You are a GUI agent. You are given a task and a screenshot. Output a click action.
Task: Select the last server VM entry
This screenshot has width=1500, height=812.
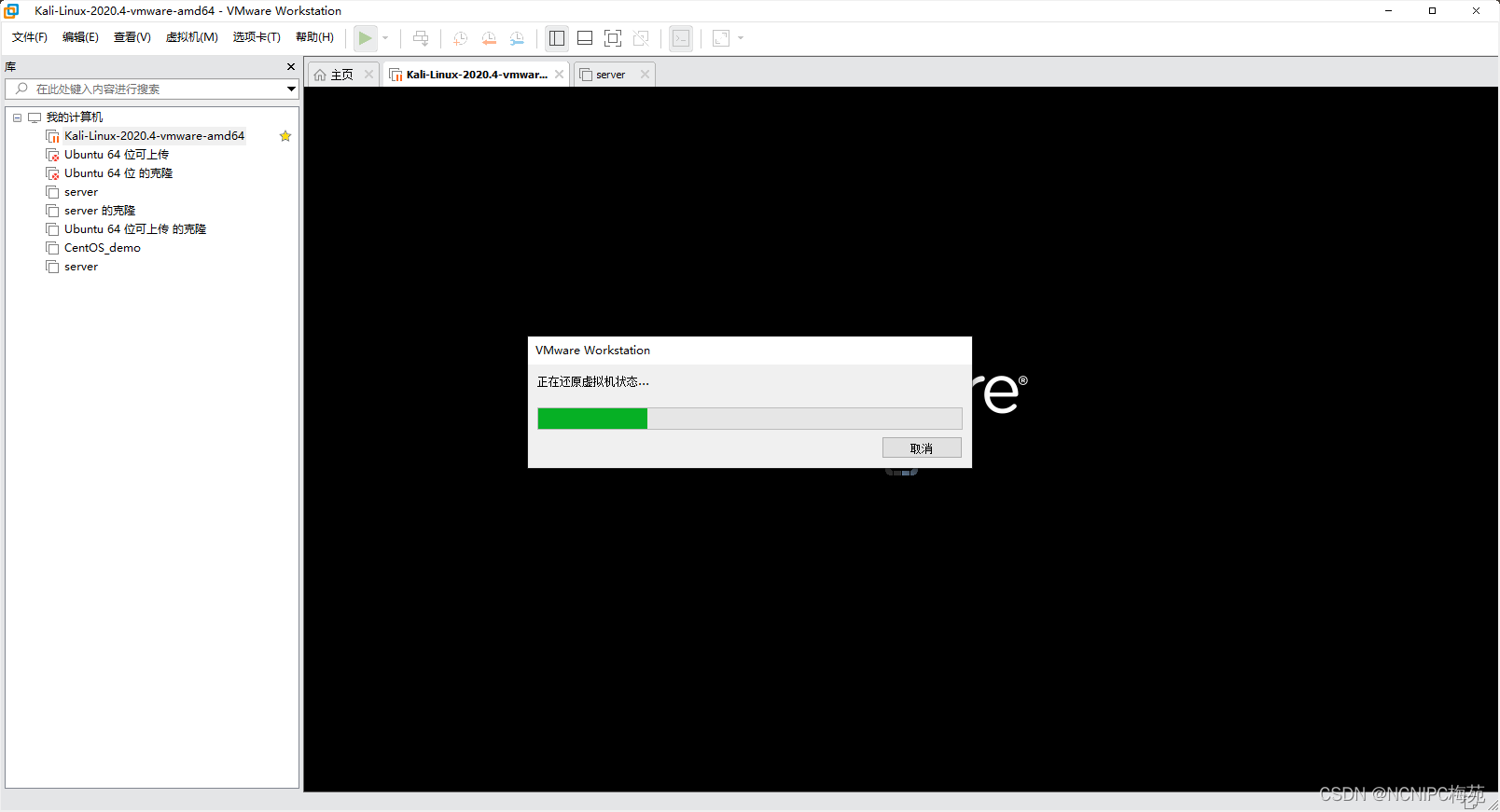coord(81,267)
